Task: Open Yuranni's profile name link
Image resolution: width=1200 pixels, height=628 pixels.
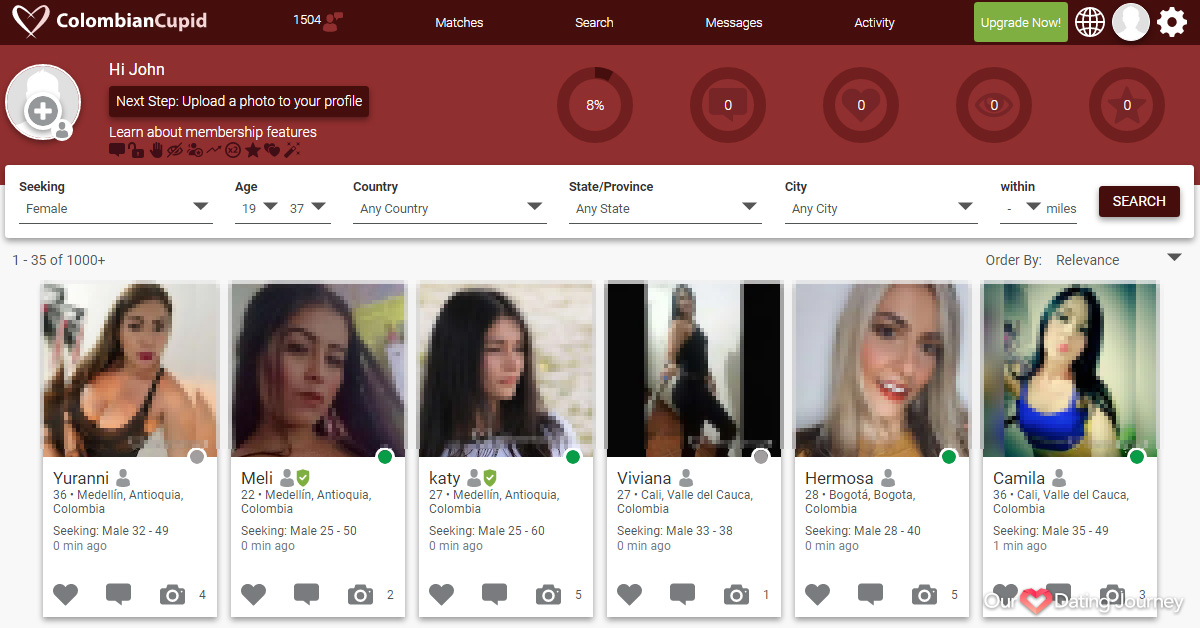Action: [x=81, y=478]
